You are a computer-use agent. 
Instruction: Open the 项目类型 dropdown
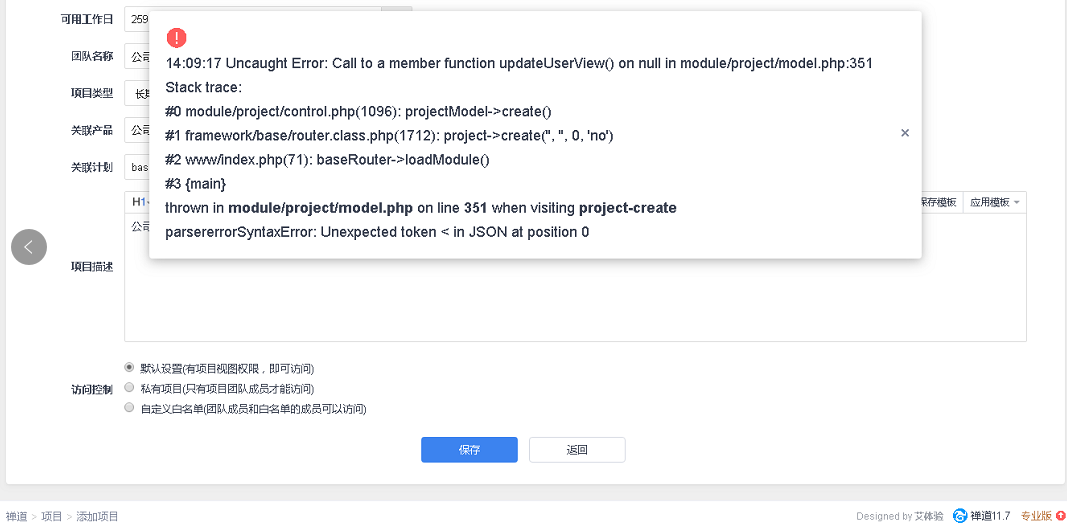click(137, 93)
